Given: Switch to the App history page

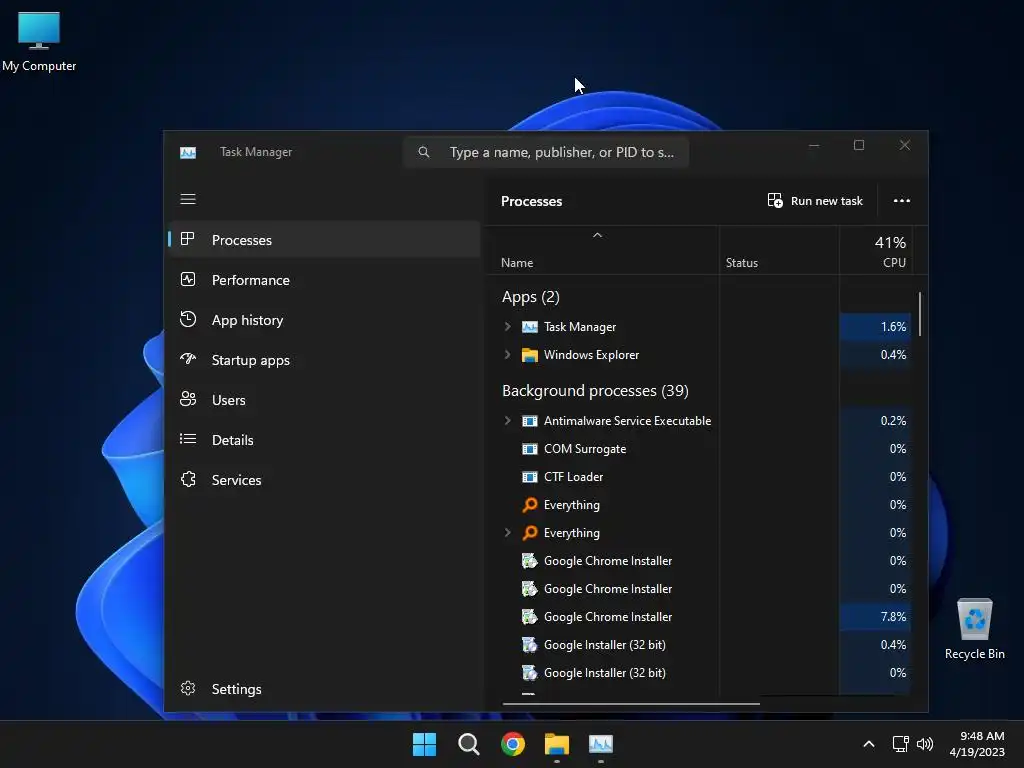Looking at the screenshot, I should pos(325,320).
